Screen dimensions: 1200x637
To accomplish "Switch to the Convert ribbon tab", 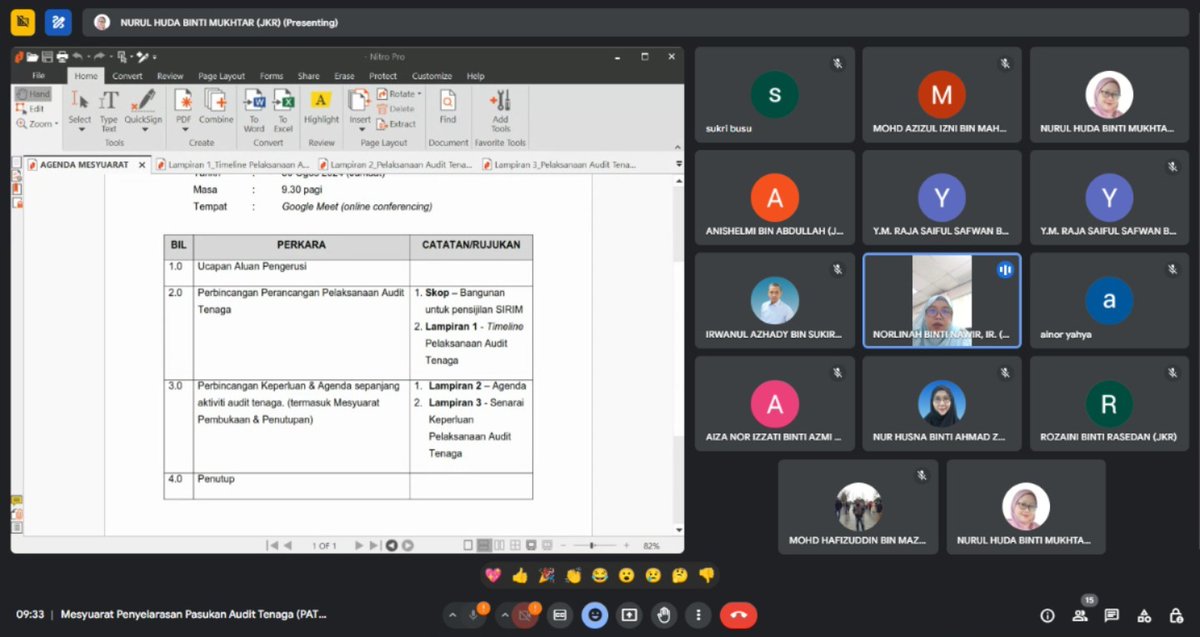I will [x=127, y=76].
